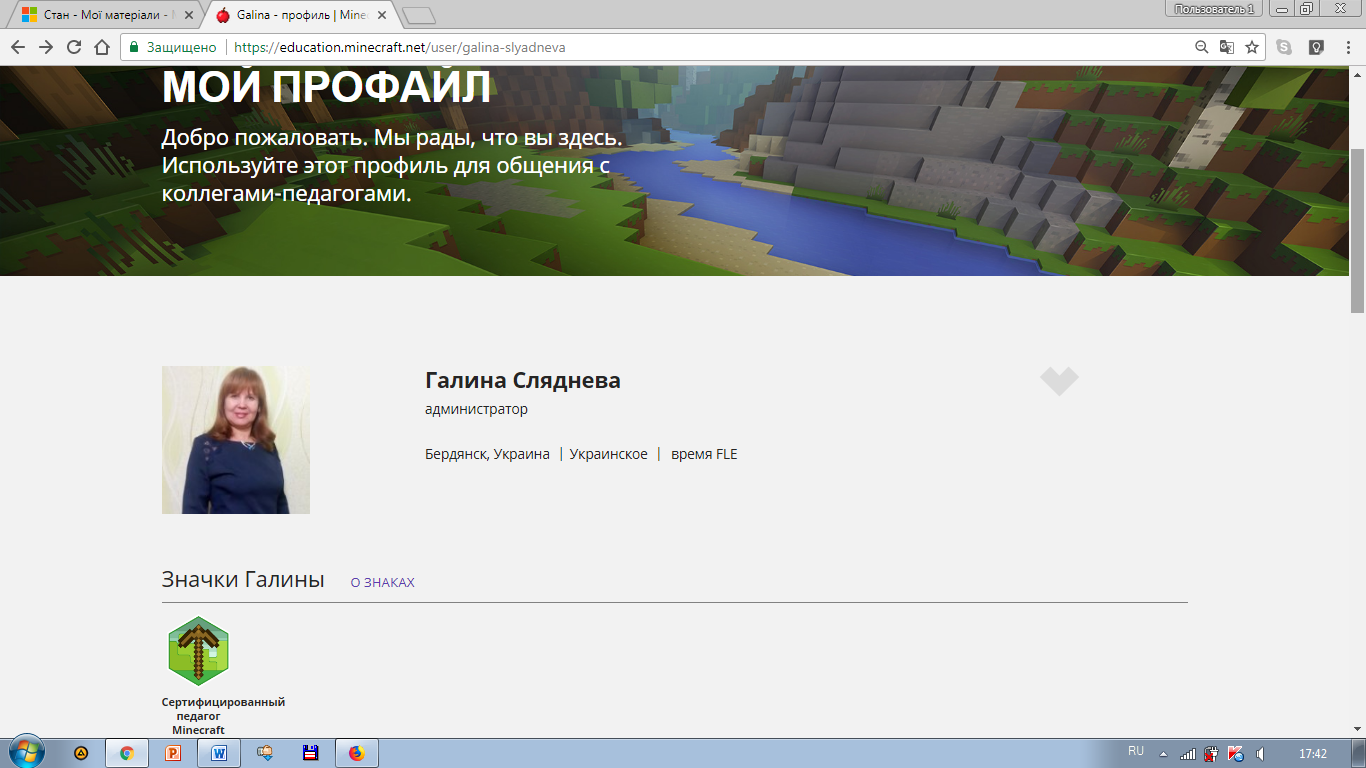Click the Google Translate icon
The width and height of the screenshot is (1366, 768).
[x=1227, y=47]
